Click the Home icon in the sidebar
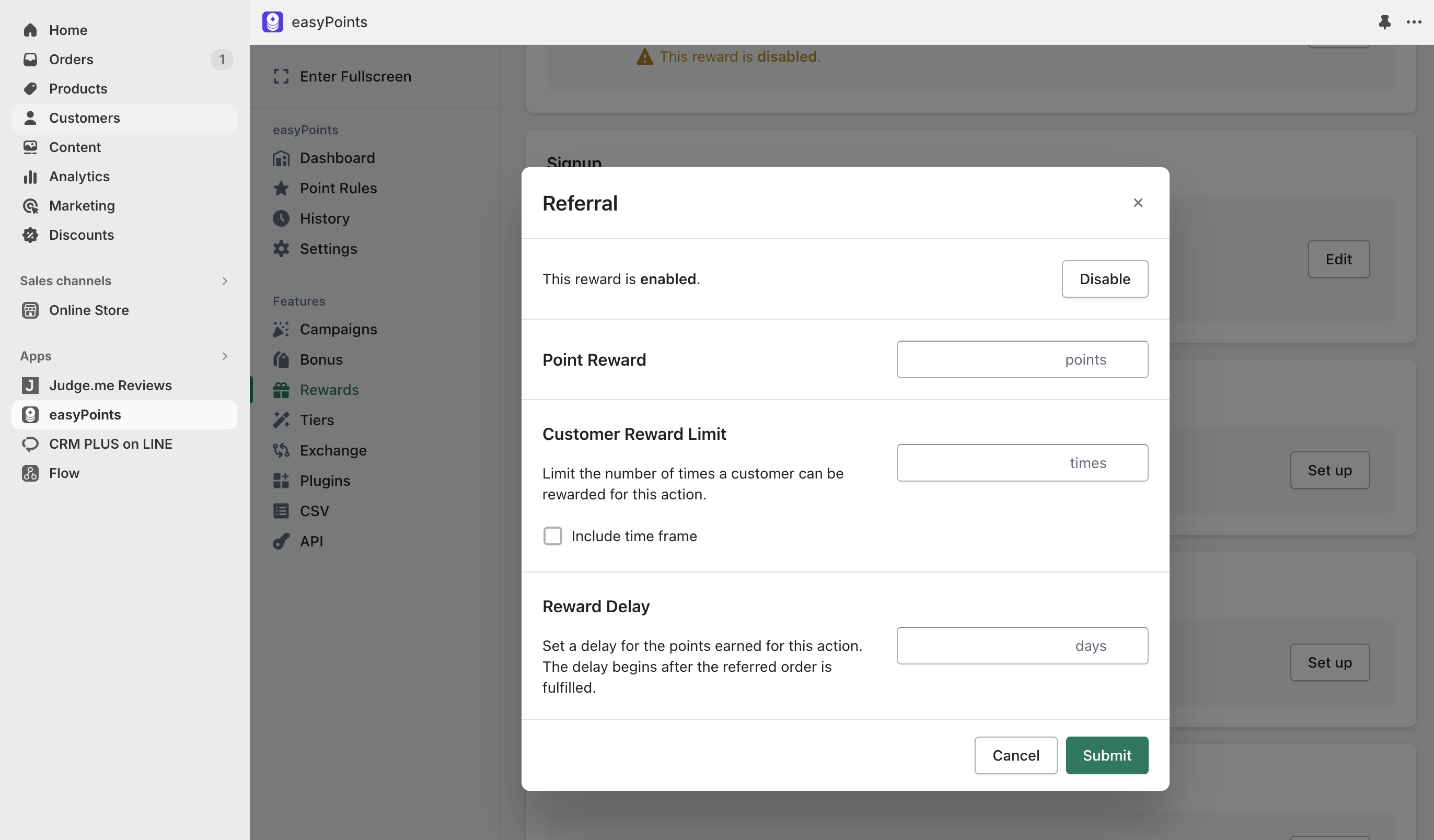 coord(30,30)
